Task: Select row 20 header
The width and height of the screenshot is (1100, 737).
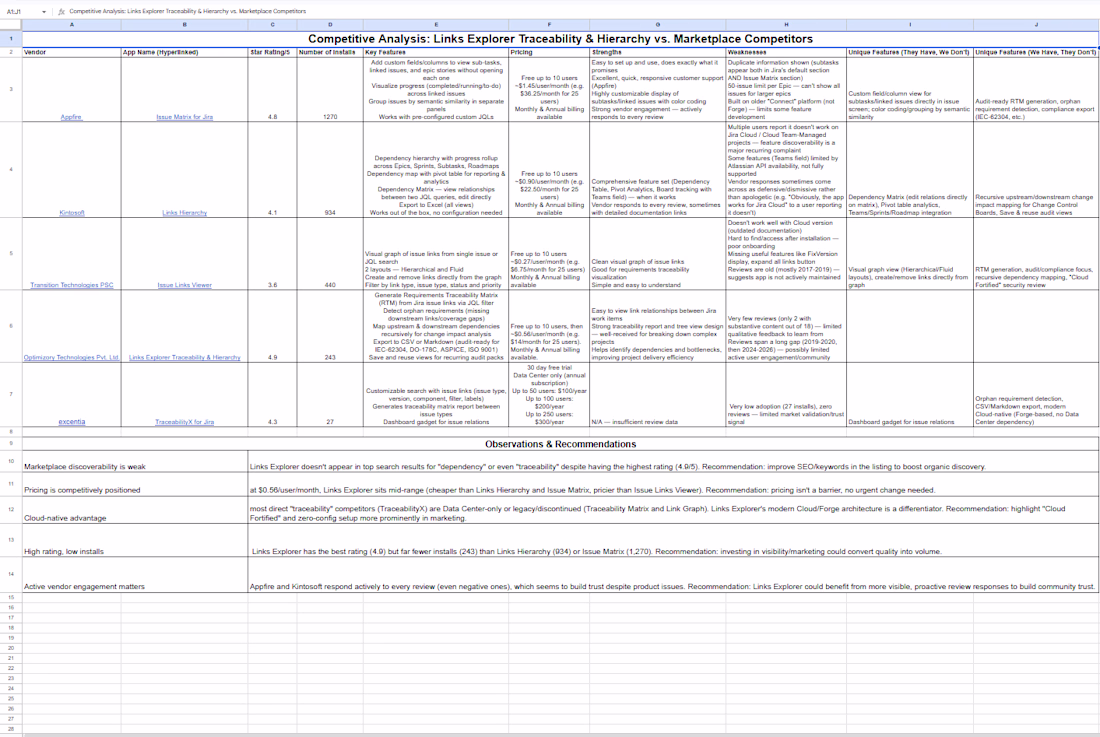Action: pos(11,648)
